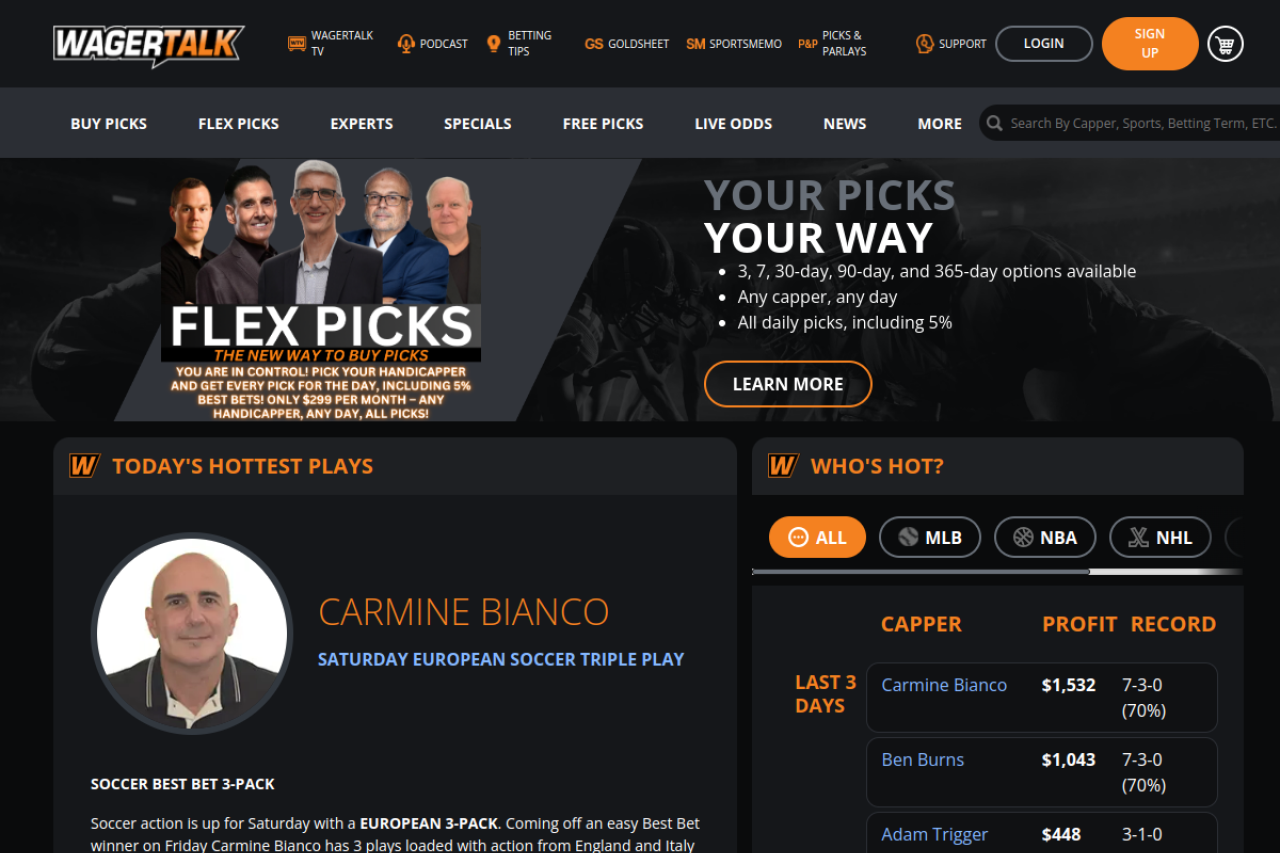1280x853 pixels.
Task: Filter Who's Hot by MLB
Action: click(930, 537)
